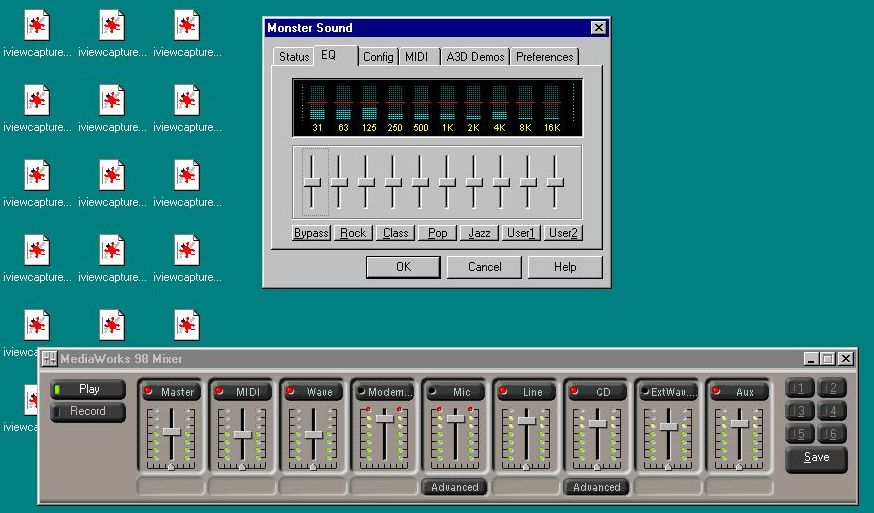This screenshot has height=513, width=874.
Task: Toggle the CD channel mute button
Action: (596, 391)
